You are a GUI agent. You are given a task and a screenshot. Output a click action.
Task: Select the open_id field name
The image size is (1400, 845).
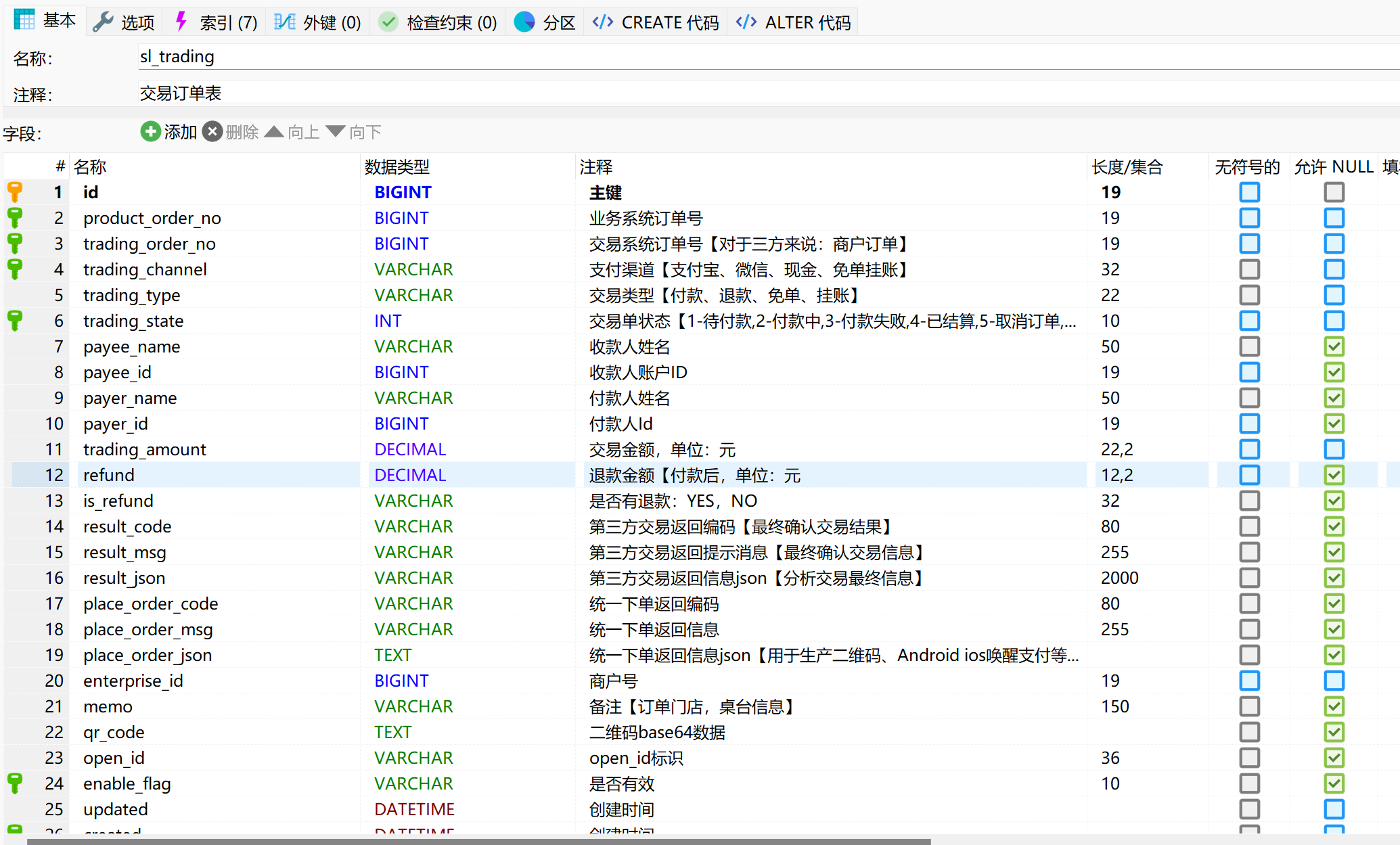(114, 758)
